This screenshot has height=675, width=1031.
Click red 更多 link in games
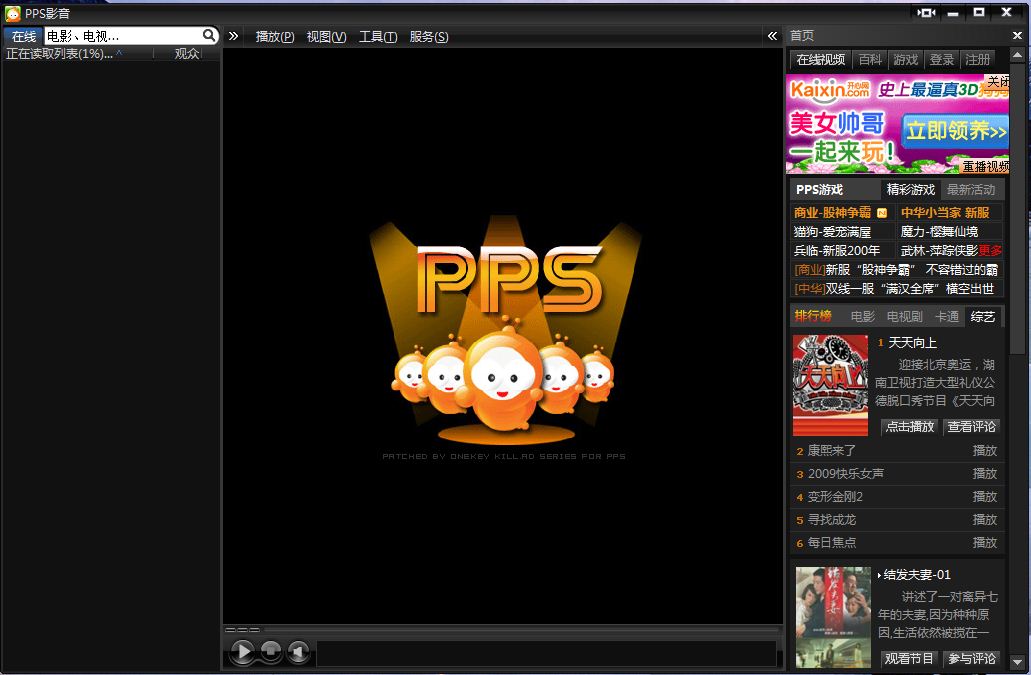point(990,250)
